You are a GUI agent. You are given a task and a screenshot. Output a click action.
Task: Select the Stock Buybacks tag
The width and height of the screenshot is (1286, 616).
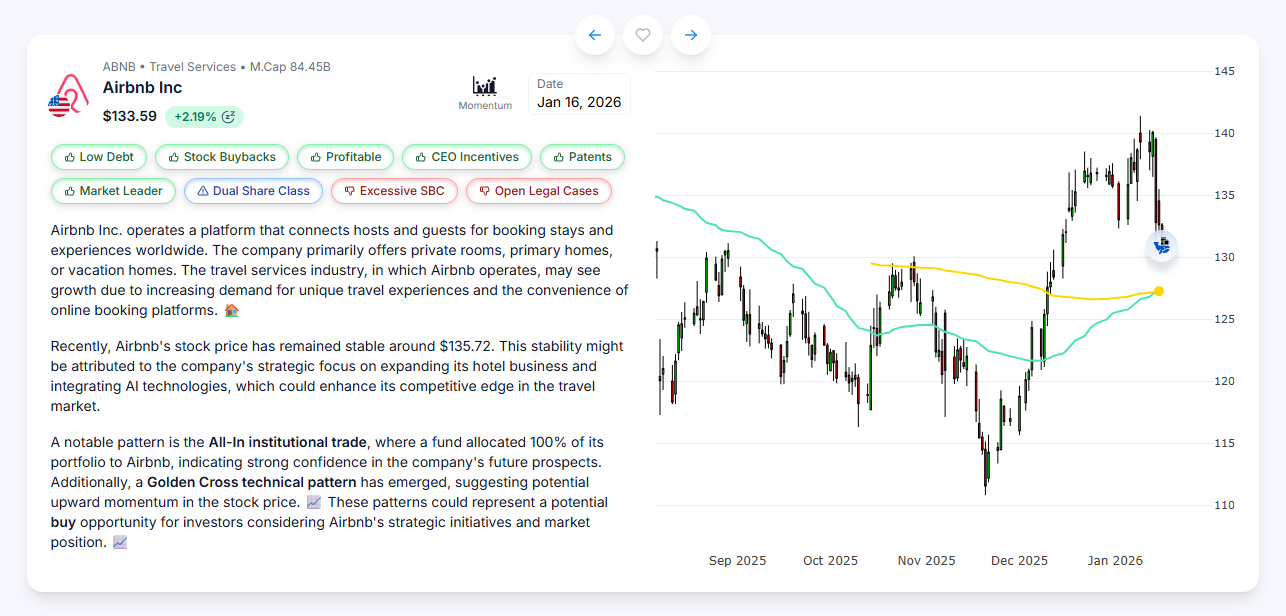(x=222, y=157)
